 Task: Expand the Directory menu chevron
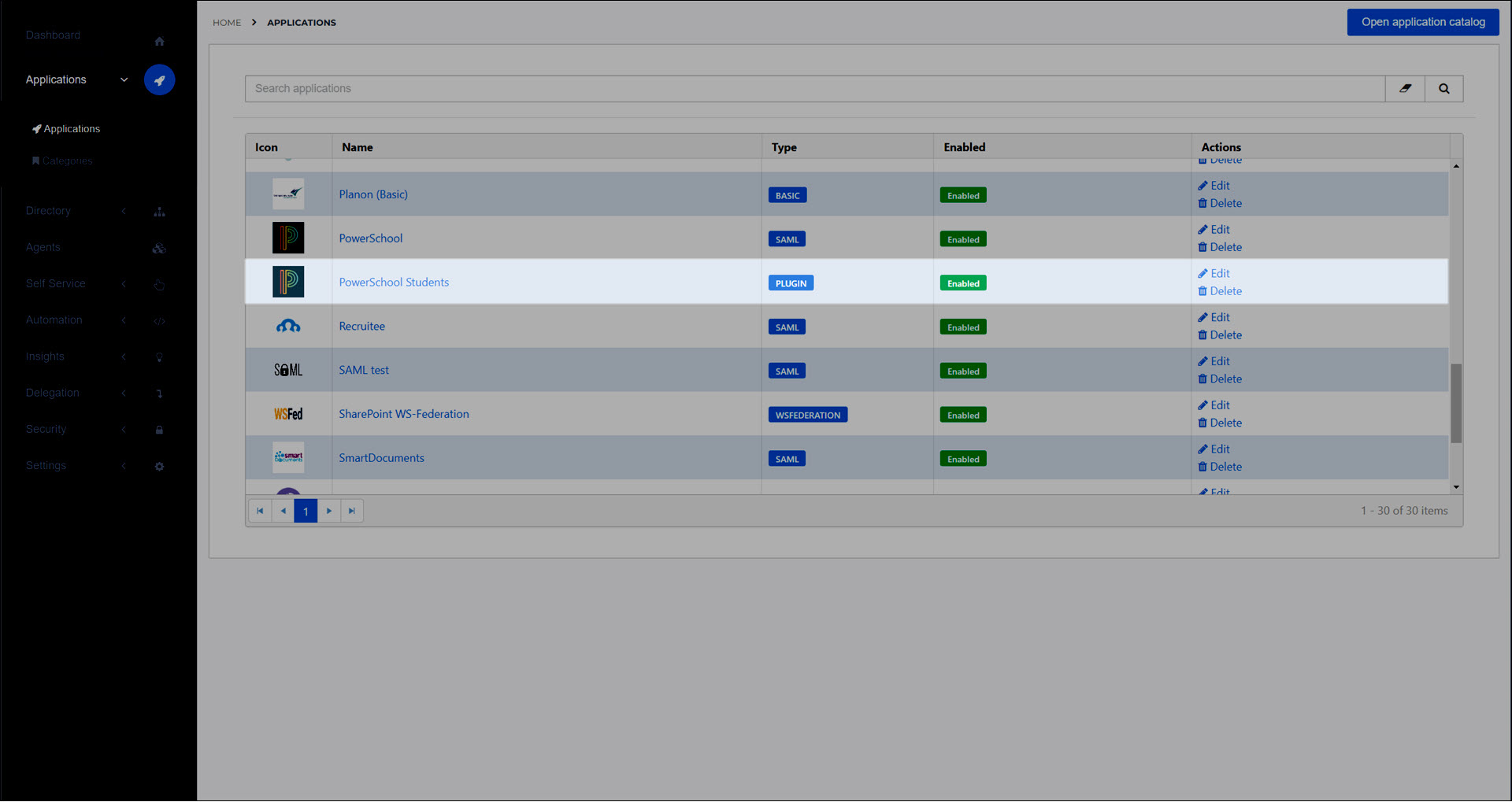(x=124, y=211)
